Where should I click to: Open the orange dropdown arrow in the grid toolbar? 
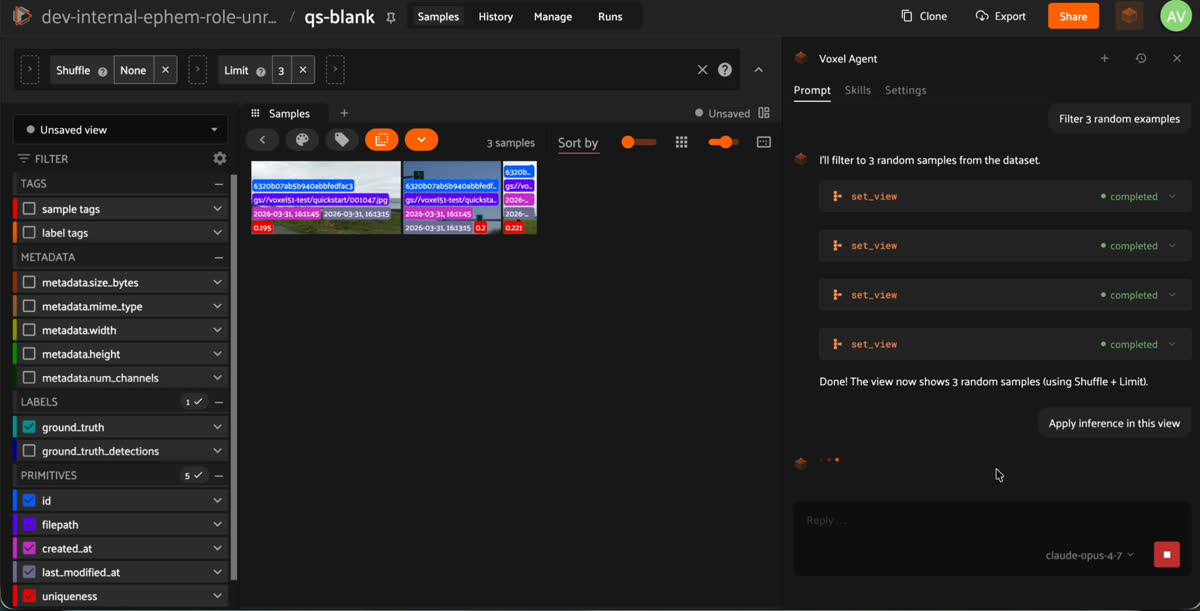pyautogui.click(x=421, y=141)
